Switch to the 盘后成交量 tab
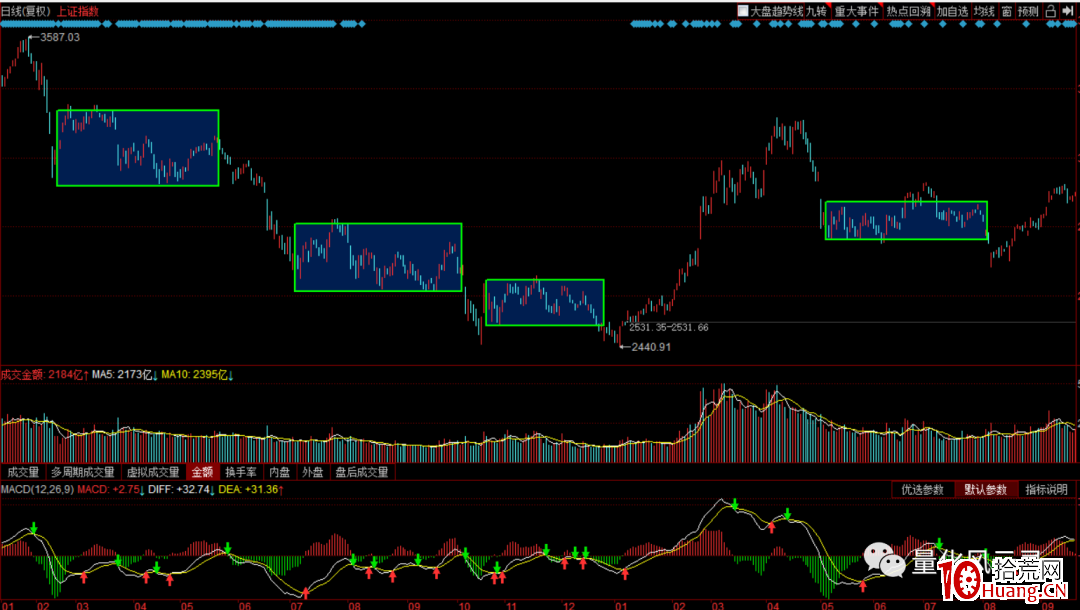Image resolution: width=1080 pixels, height=610 pixels. point(362,472)
